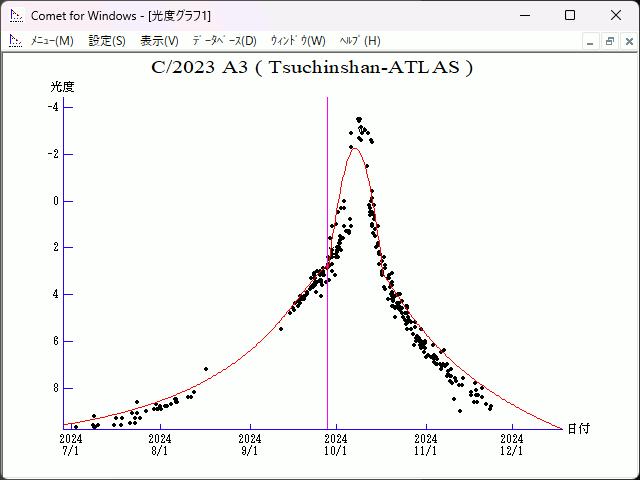Viewport: 640px width, 480px height.
Task: Click the 光度 magnitude axis label
Action: (x=62, y=87)
